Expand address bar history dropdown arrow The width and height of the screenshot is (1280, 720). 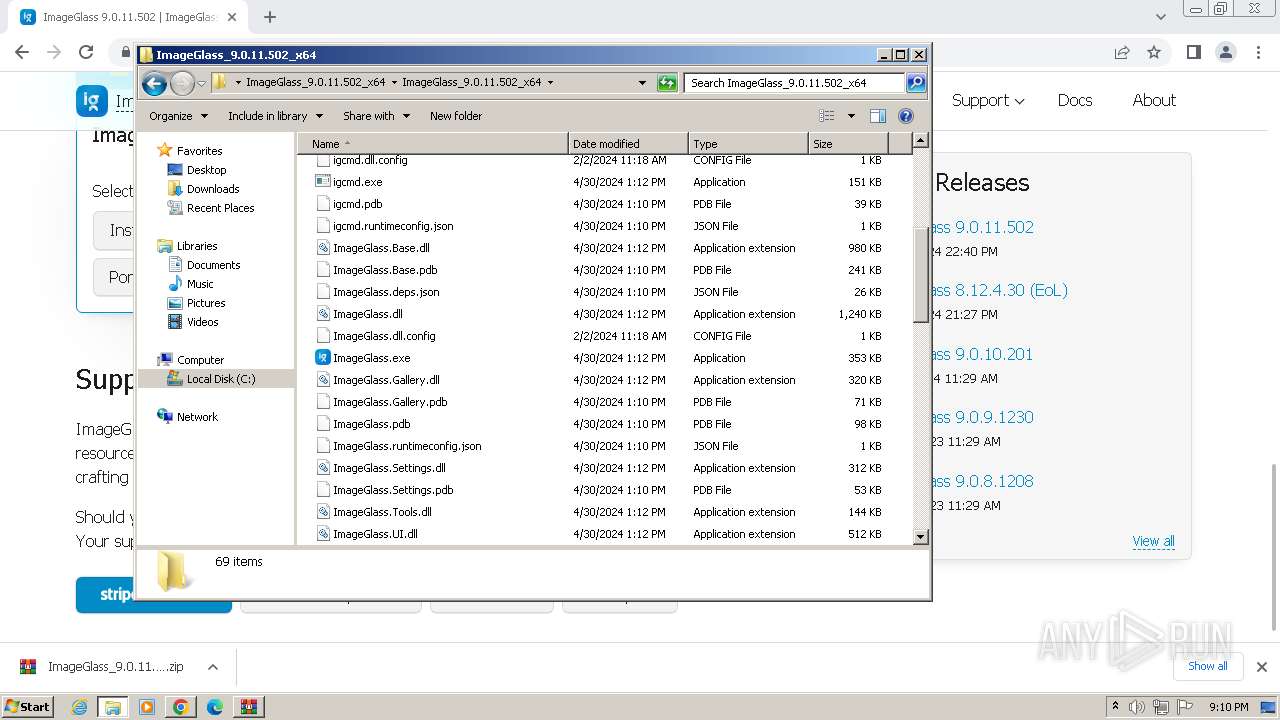642,83
